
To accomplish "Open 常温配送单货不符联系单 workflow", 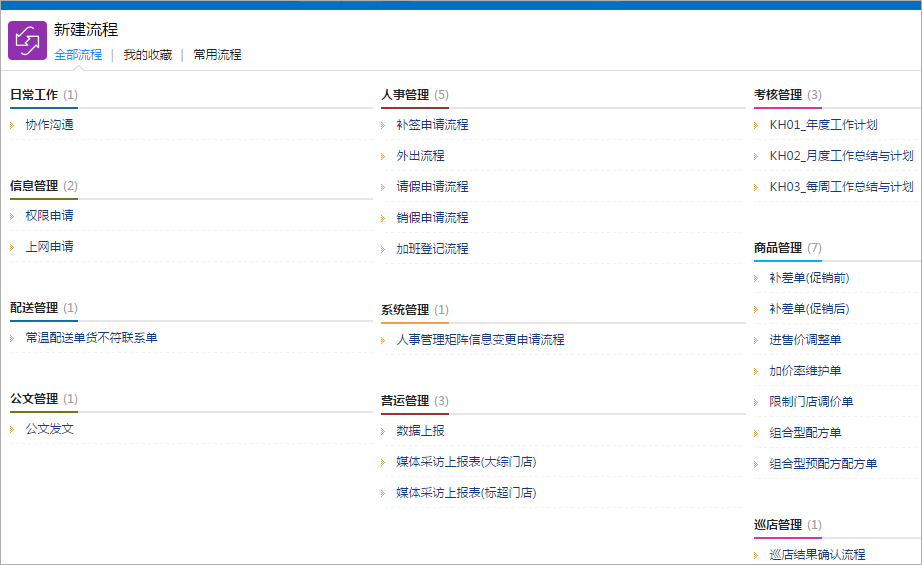I will [91, 338].
